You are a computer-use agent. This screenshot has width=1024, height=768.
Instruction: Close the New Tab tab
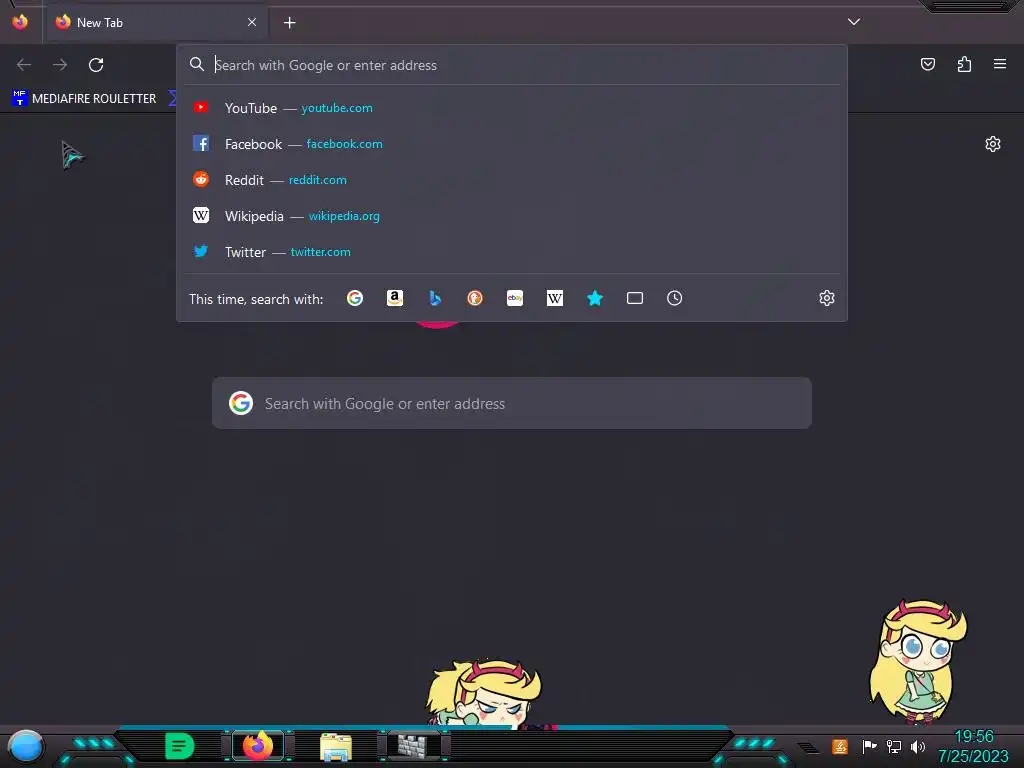pos(252,22)
